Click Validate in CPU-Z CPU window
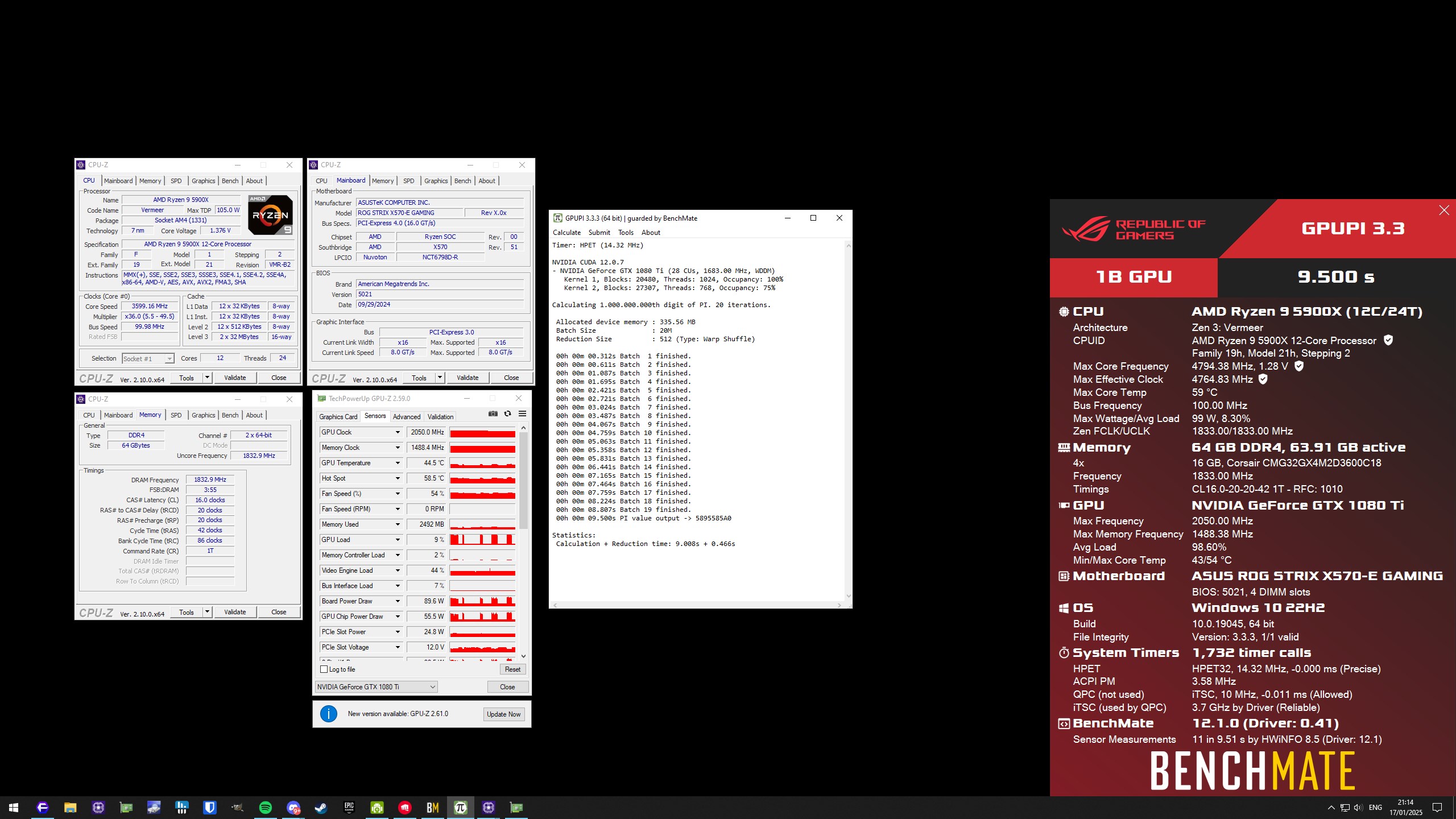1456x819 pixels. tap(235, 378)
